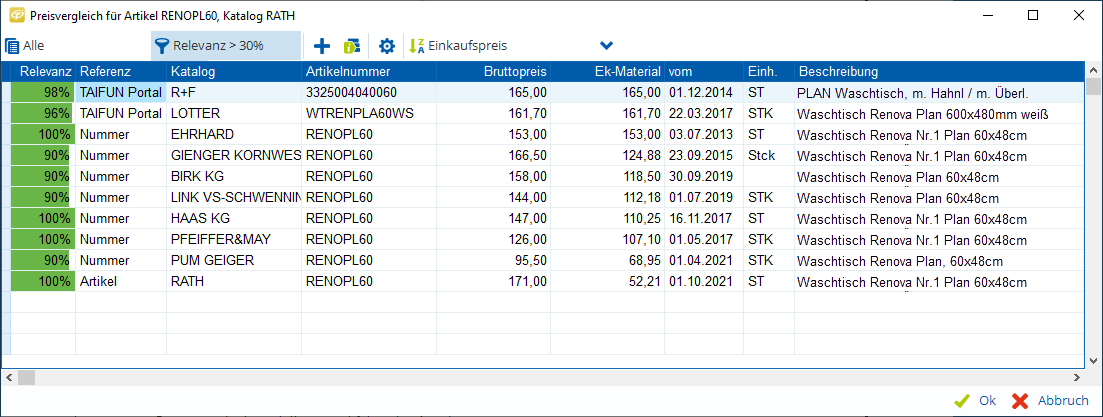Expand the Einkaufspreis sort dropdown chevron

tap(606, 46)
